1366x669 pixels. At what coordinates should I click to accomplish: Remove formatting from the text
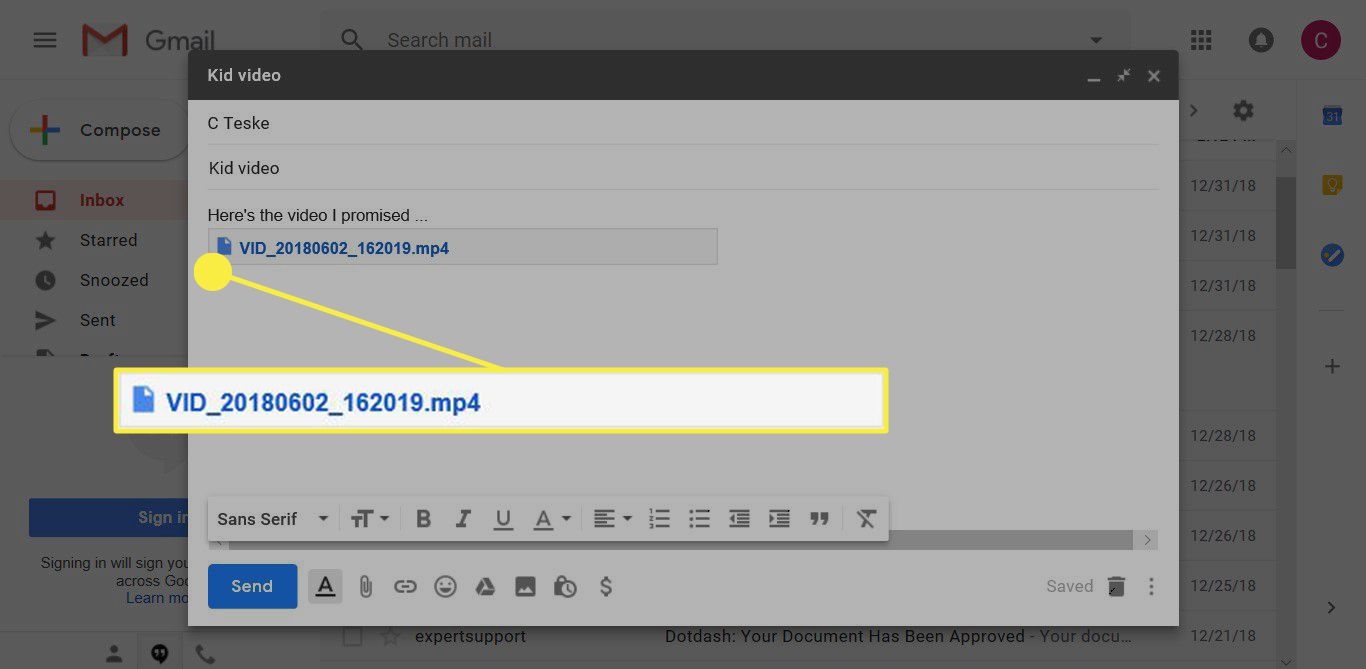pos(866,519)
